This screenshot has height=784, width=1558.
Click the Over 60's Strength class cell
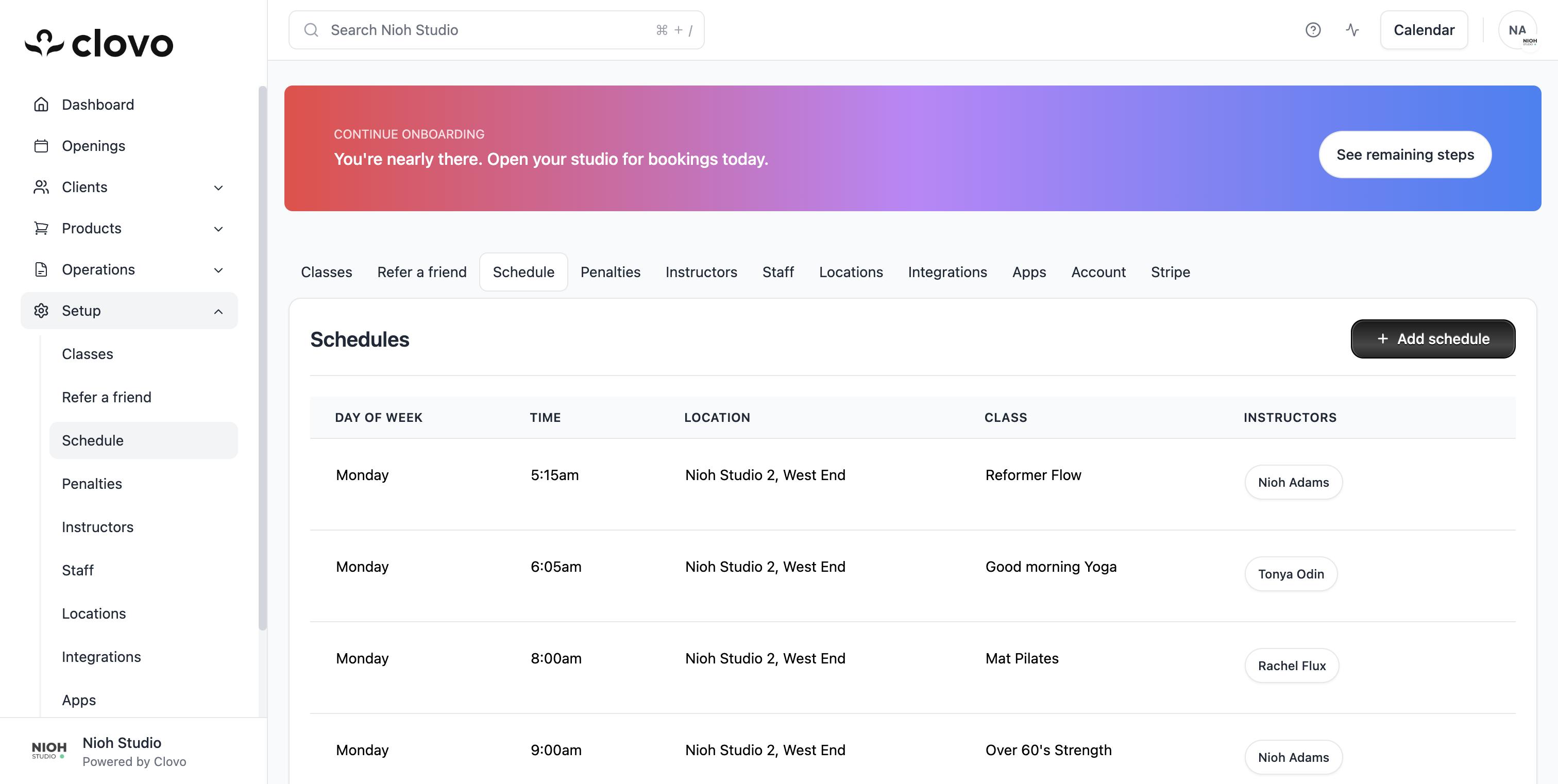pyautogui.click(x=1048, y=750)
